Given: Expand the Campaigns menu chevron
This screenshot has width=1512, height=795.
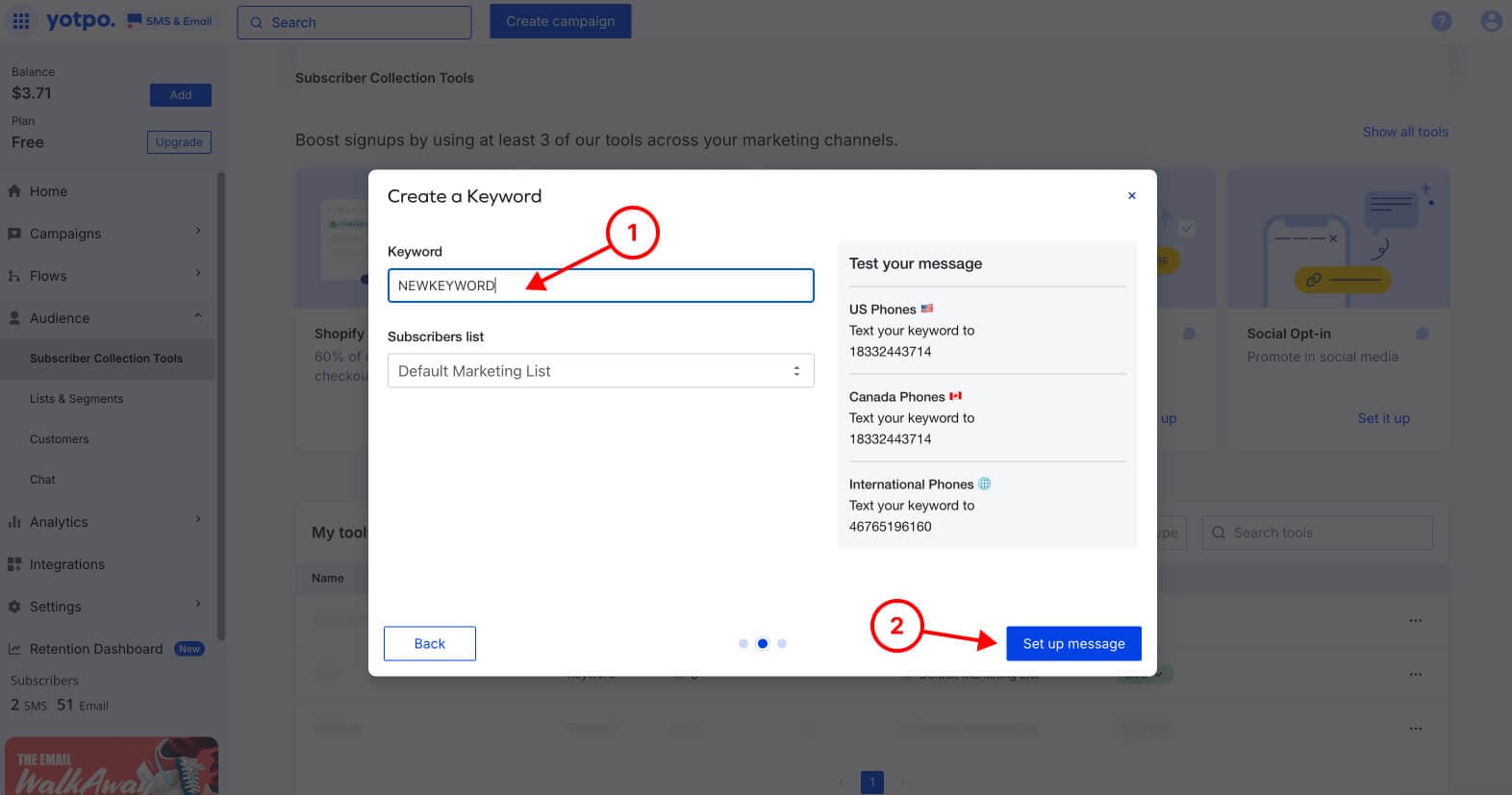Looking at the screenshot, I should point(198,232).
